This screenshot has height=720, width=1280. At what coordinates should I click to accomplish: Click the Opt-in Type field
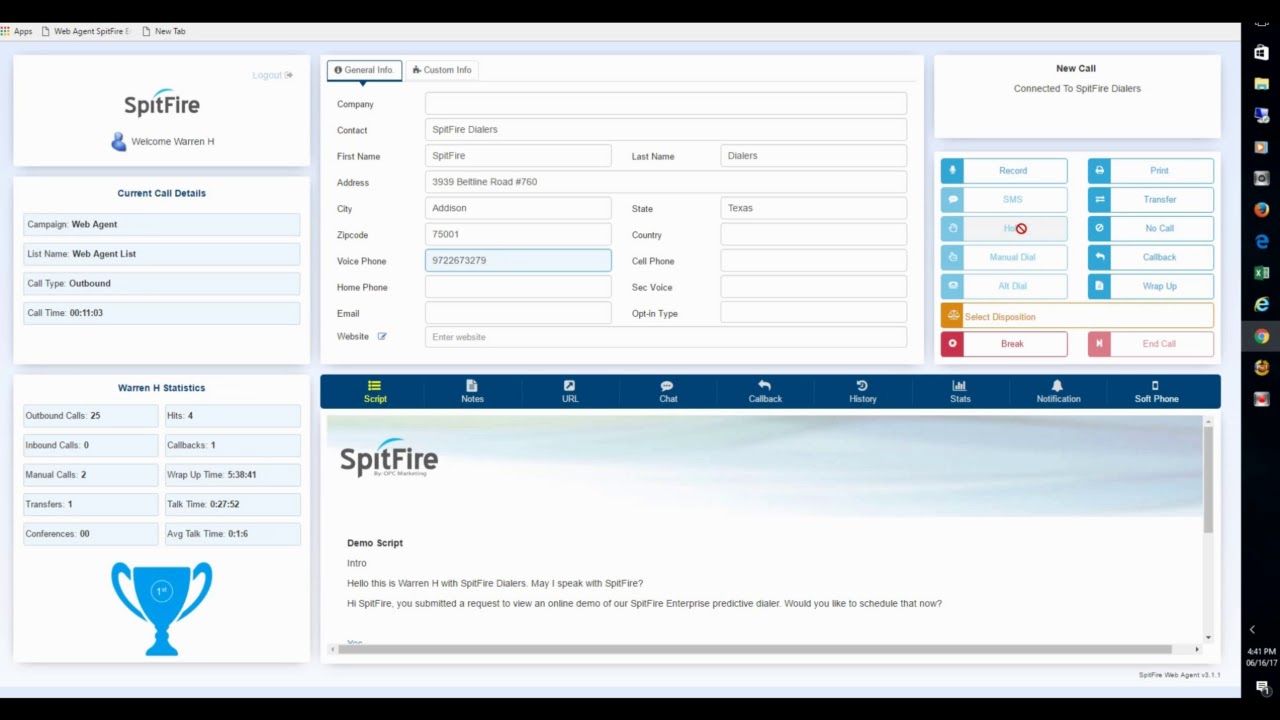(813, 313)
